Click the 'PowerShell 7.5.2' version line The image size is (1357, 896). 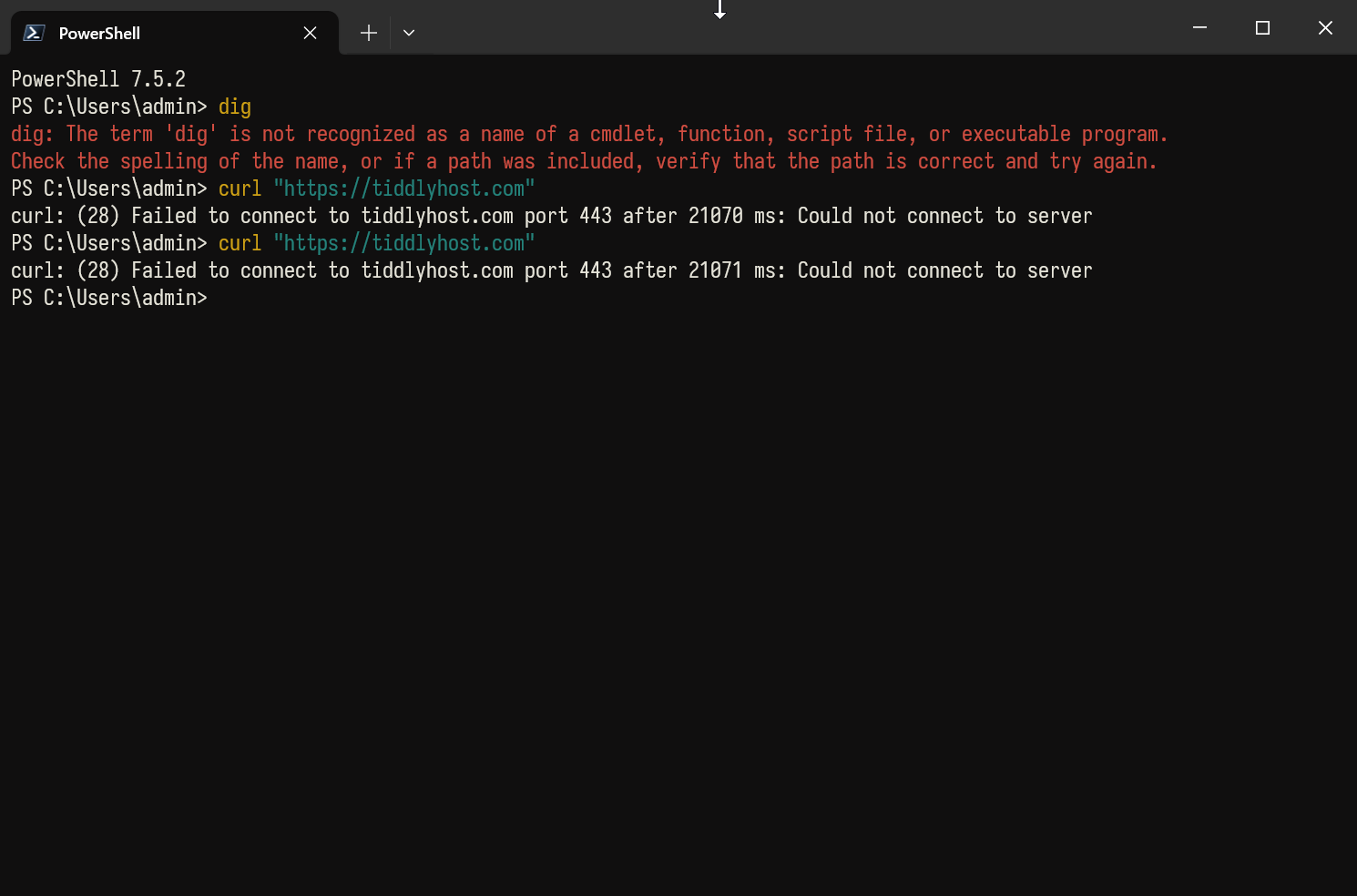tap(98, 79)
